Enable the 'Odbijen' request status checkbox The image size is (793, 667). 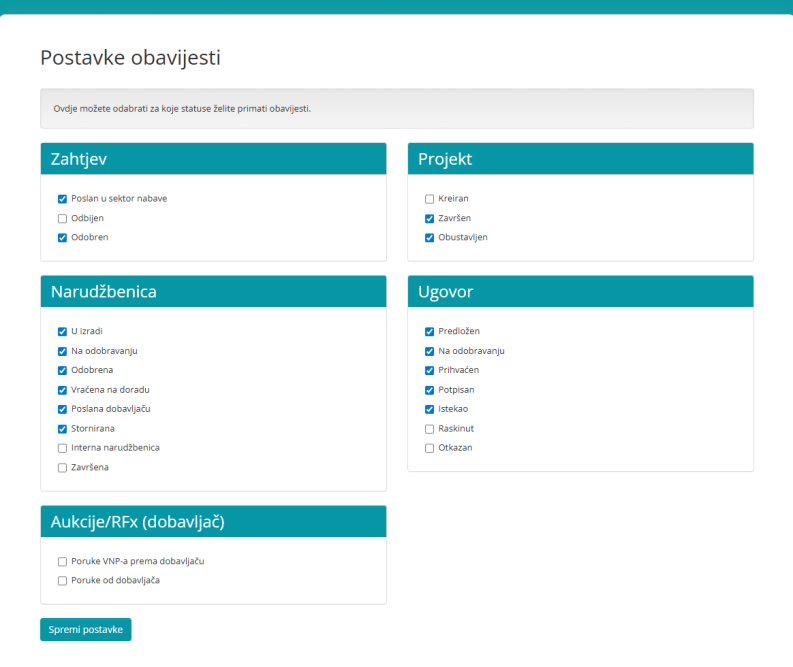point(62,218)
